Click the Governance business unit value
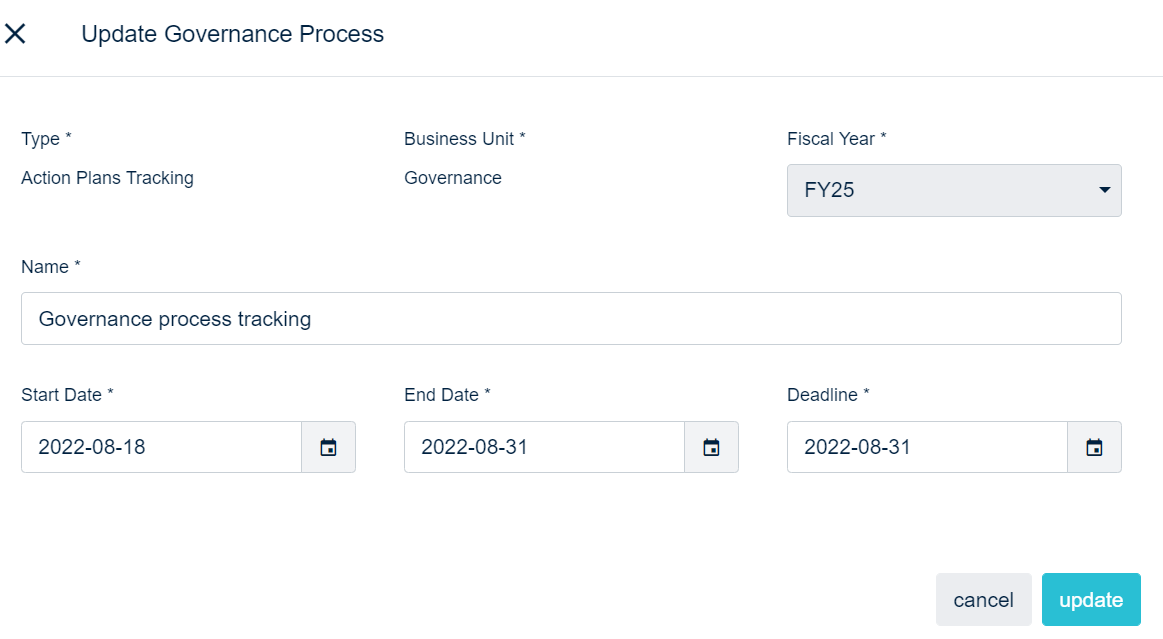The width and height of the screenshot is (1163, 639). (453, 178)
